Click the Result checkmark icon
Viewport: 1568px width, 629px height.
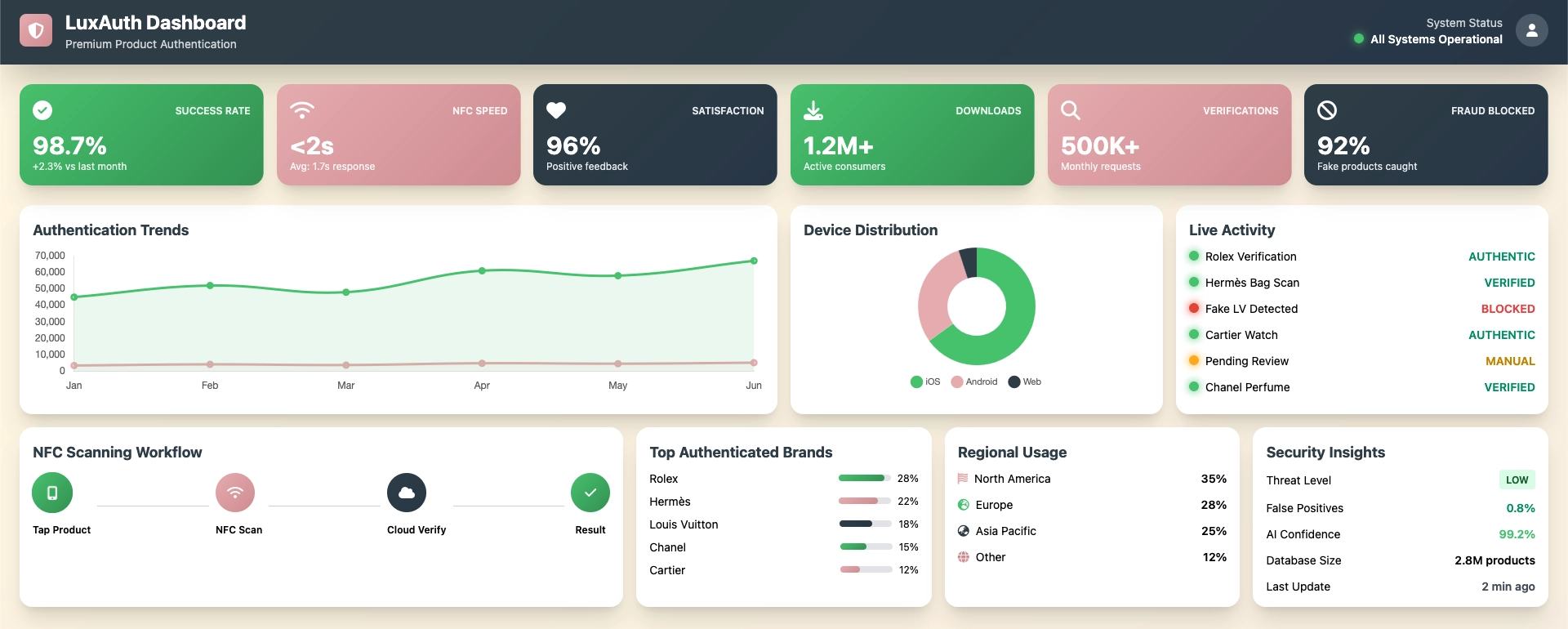(590, 493)
